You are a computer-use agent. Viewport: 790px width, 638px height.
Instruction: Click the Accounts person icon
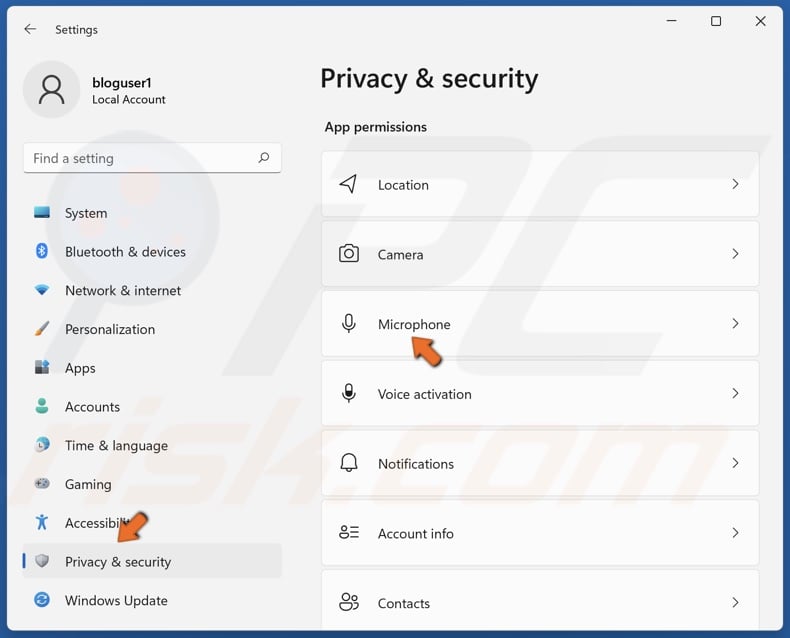pyautogui.click(x=42, y=406)
